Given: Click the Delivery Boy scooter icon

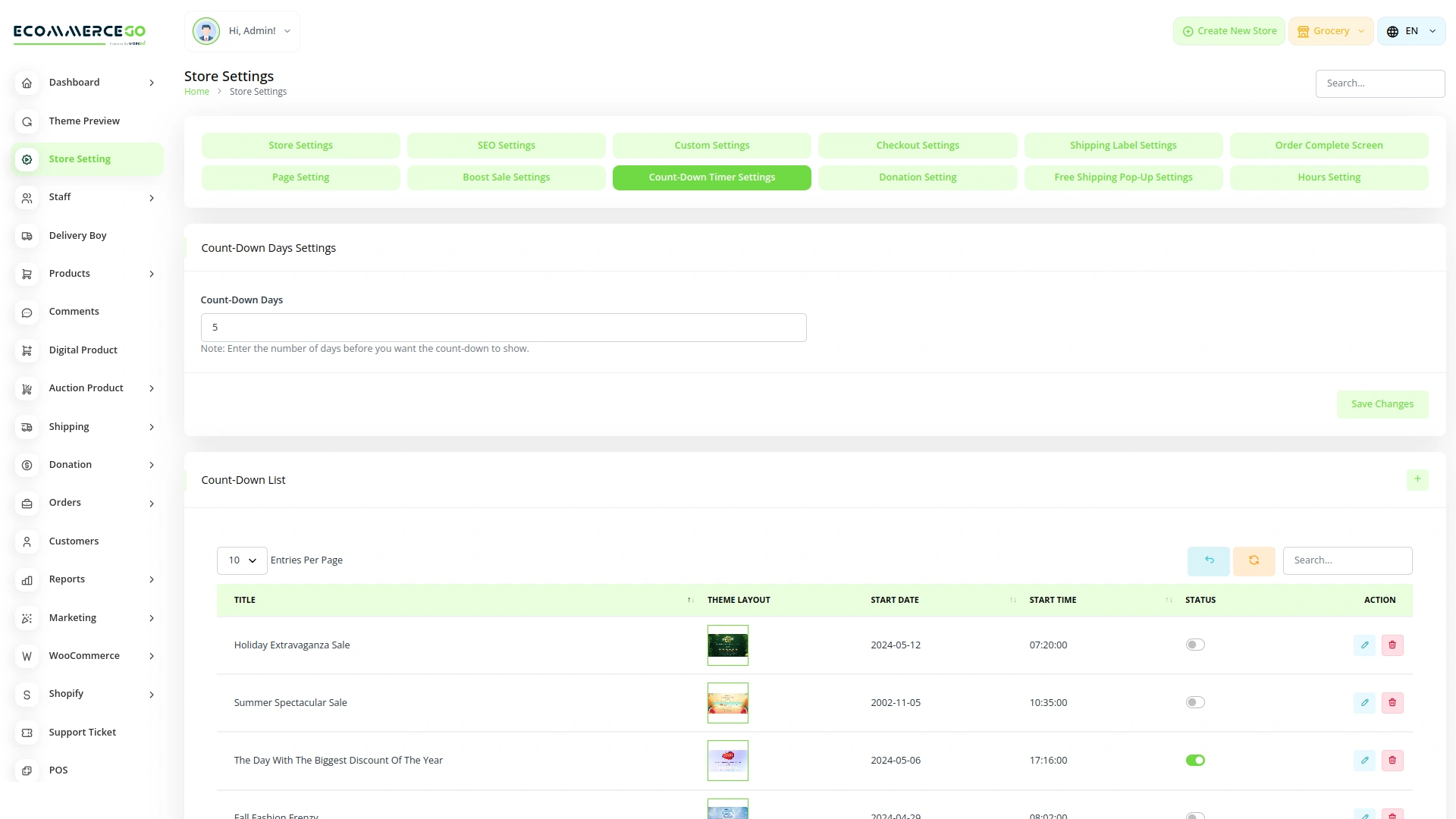Looking at the screenshot, I should [x=27, y=236].
